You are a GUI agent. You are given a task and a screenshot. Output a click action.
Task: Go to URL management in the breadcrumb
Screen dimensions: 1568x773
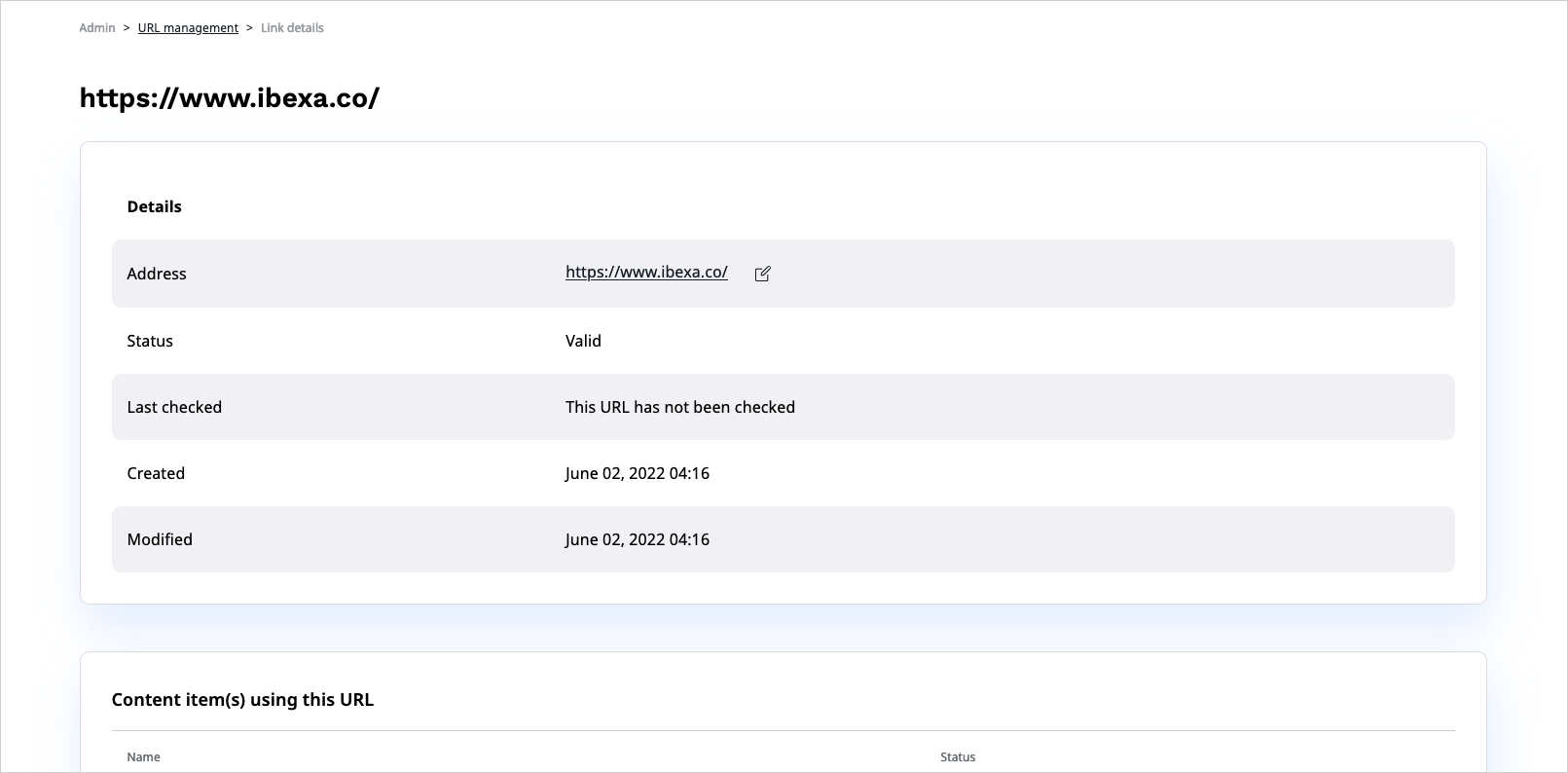188,28
